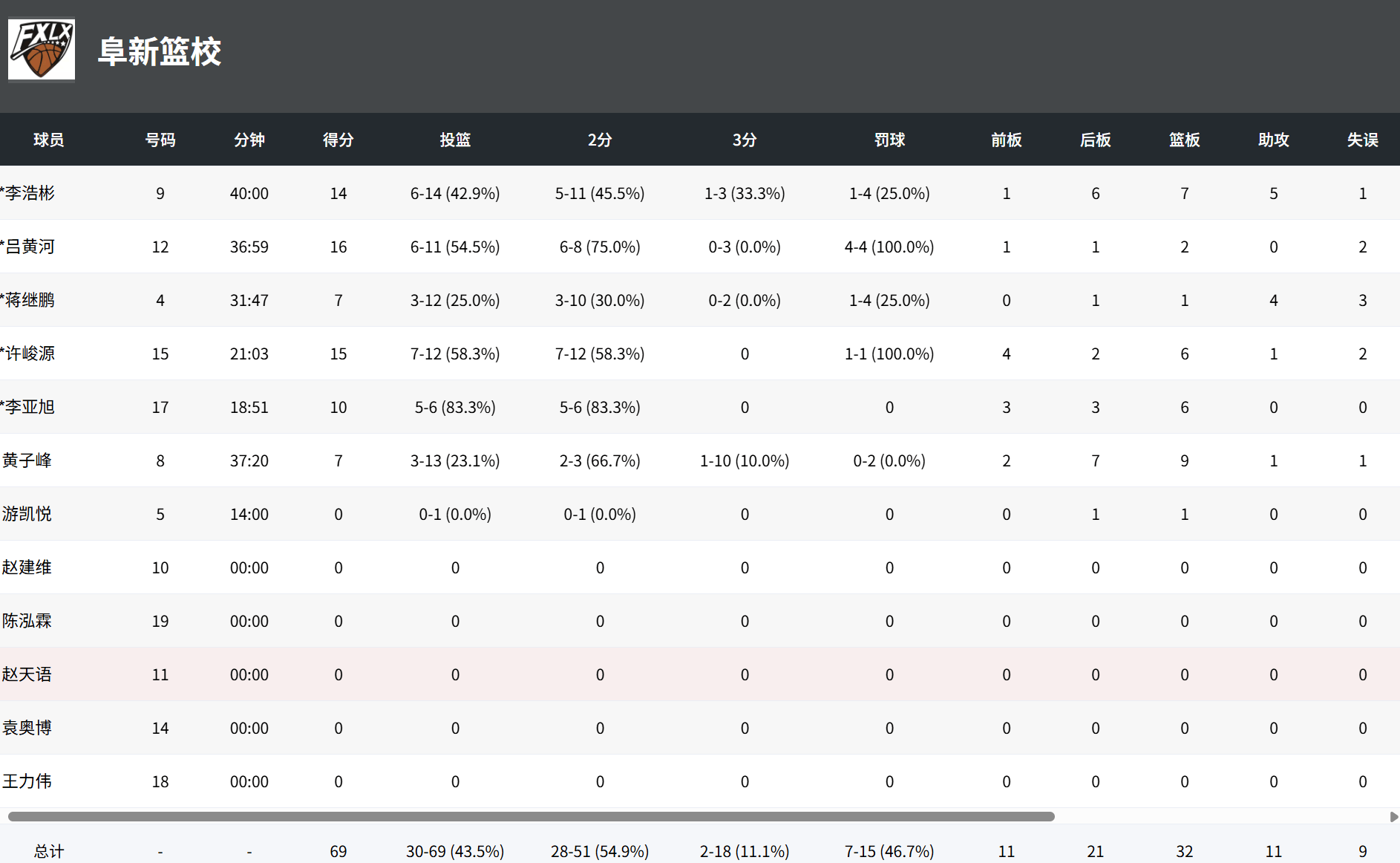Click the 篮板 column header
The width and height of the screenshot is (1400, 863).
coord(1185,140)
